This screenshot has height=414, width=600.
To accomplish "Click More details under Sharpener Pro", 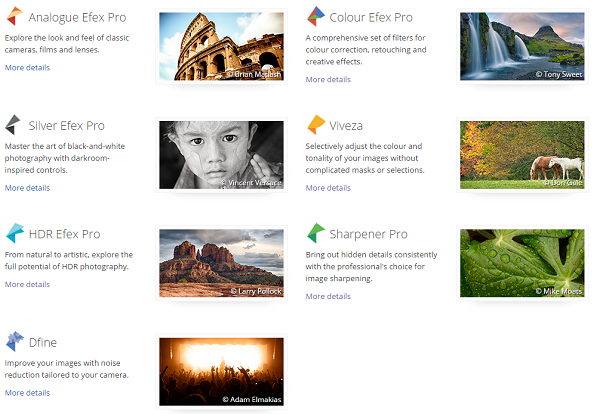I will point(328,296).
